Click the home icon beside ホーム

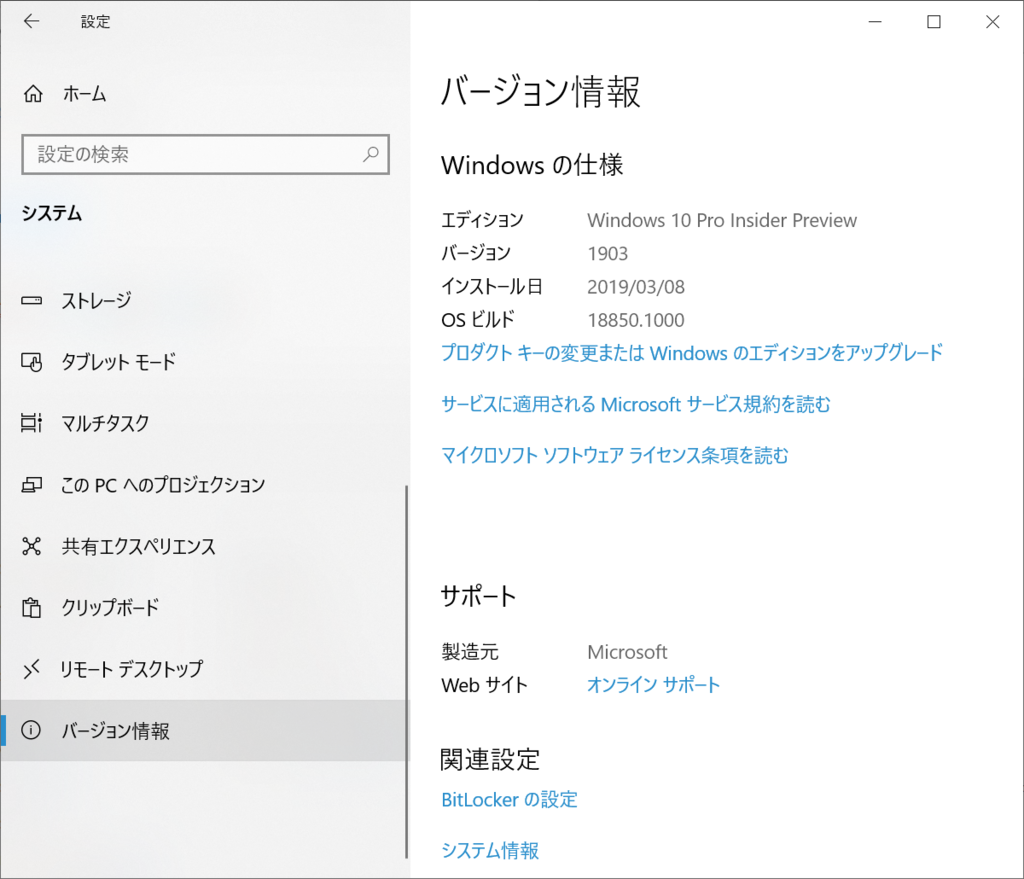coord(33,94)
